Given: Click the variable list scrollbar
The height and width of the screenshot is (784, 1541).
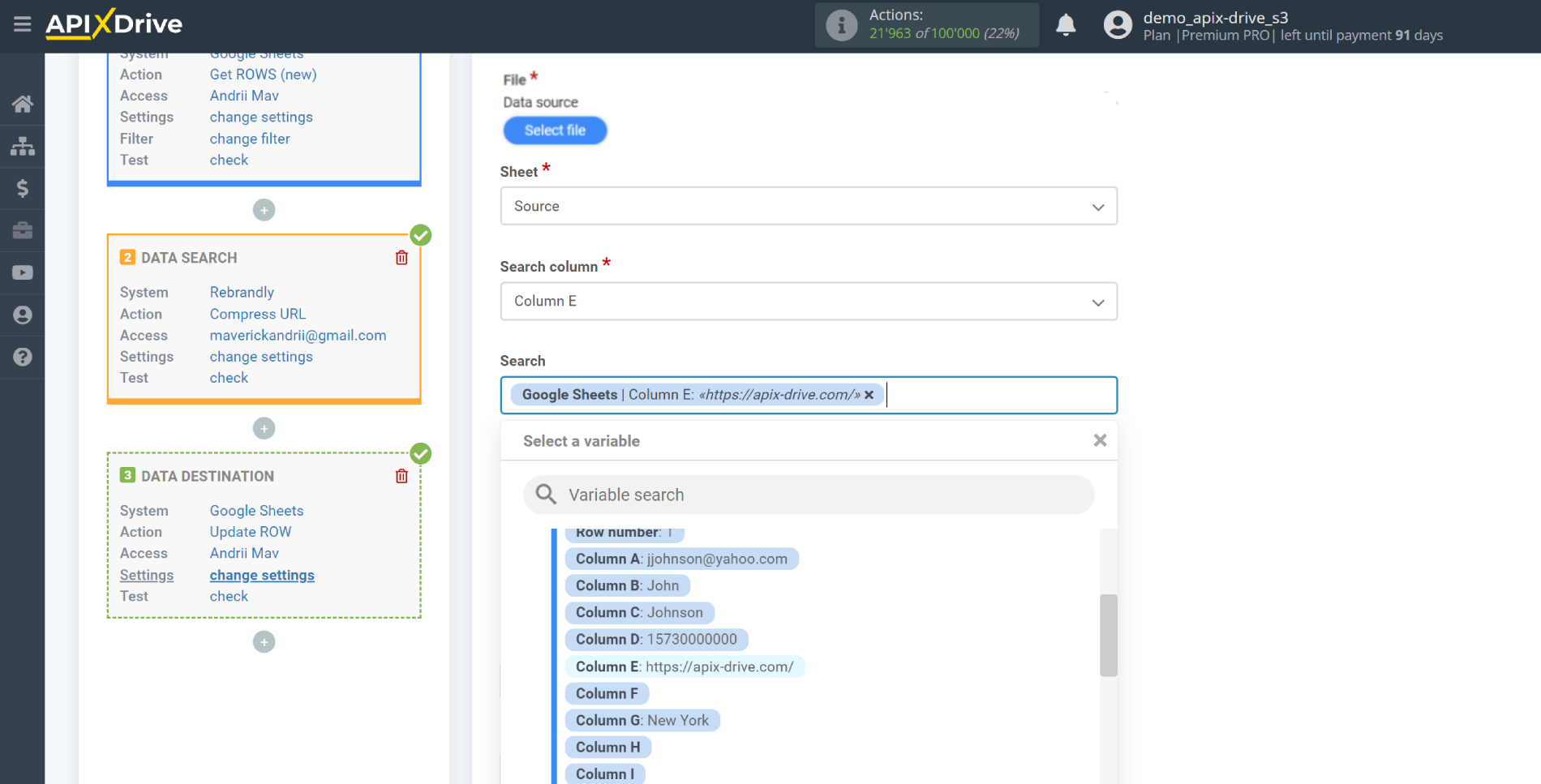Looking at the screenshot, I should point(1108,635).
